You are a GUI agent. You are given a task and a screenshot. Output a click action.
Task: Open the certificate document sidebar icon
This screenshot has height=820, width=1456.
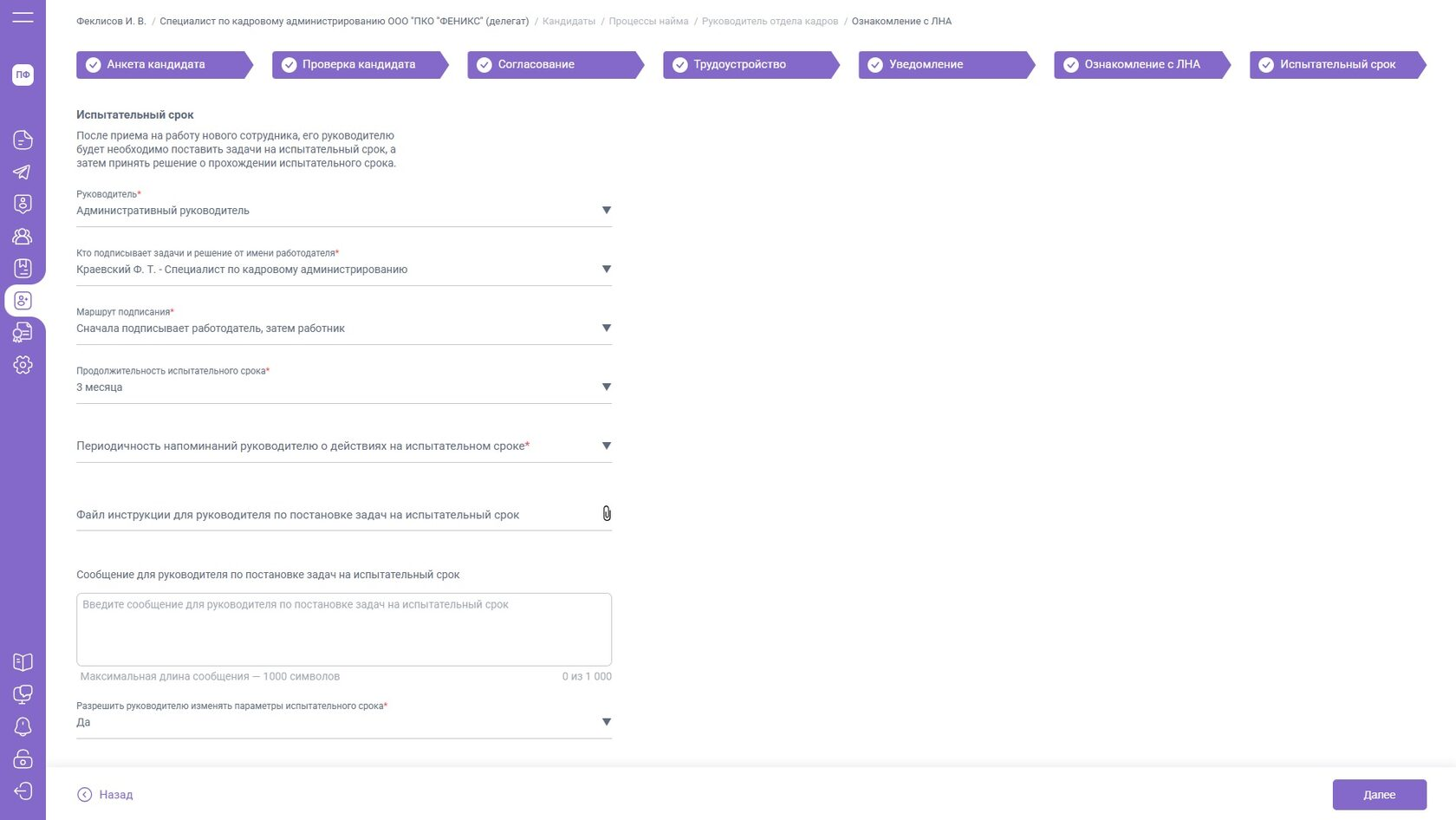coord(23,333)
